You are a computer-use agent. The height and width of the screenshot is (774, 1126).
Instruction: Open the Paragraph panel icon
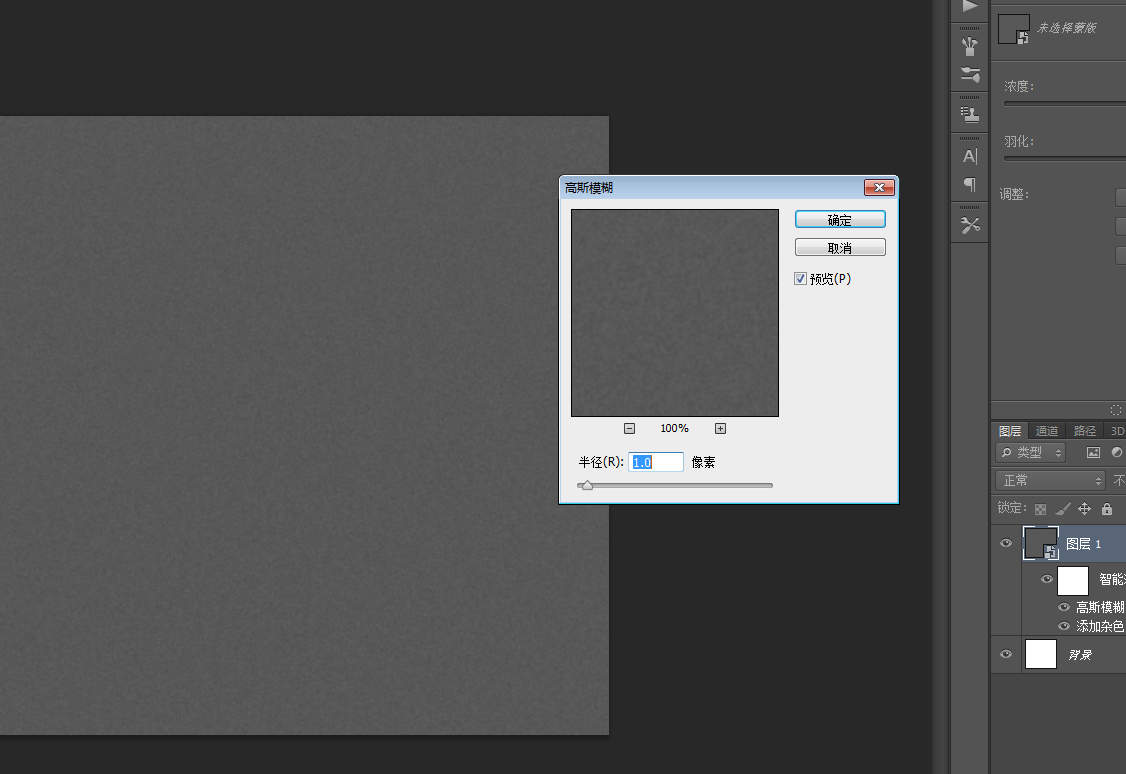click(969, 185)
